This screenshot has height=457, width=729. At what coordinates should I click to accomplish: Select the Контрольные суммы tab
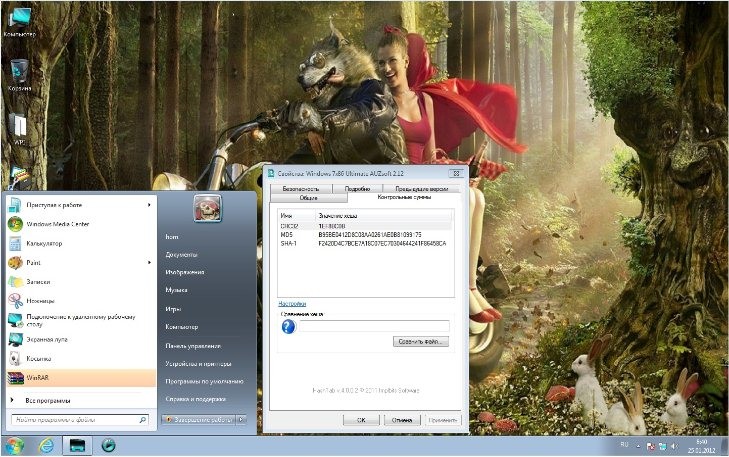(404, 197)
